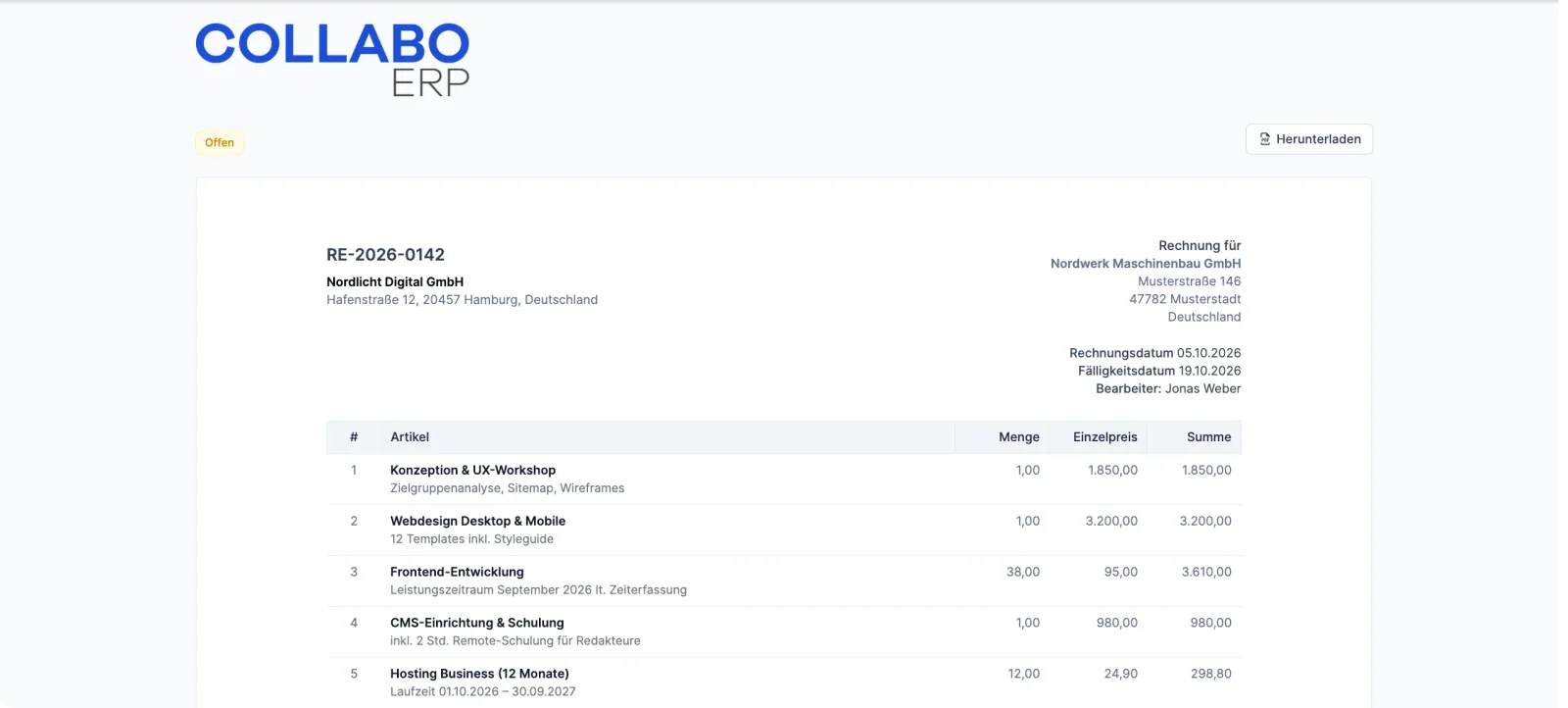1568x708 pixels.
Task: Click the PDF file icon in Herunterladen
Action: 1265,139
